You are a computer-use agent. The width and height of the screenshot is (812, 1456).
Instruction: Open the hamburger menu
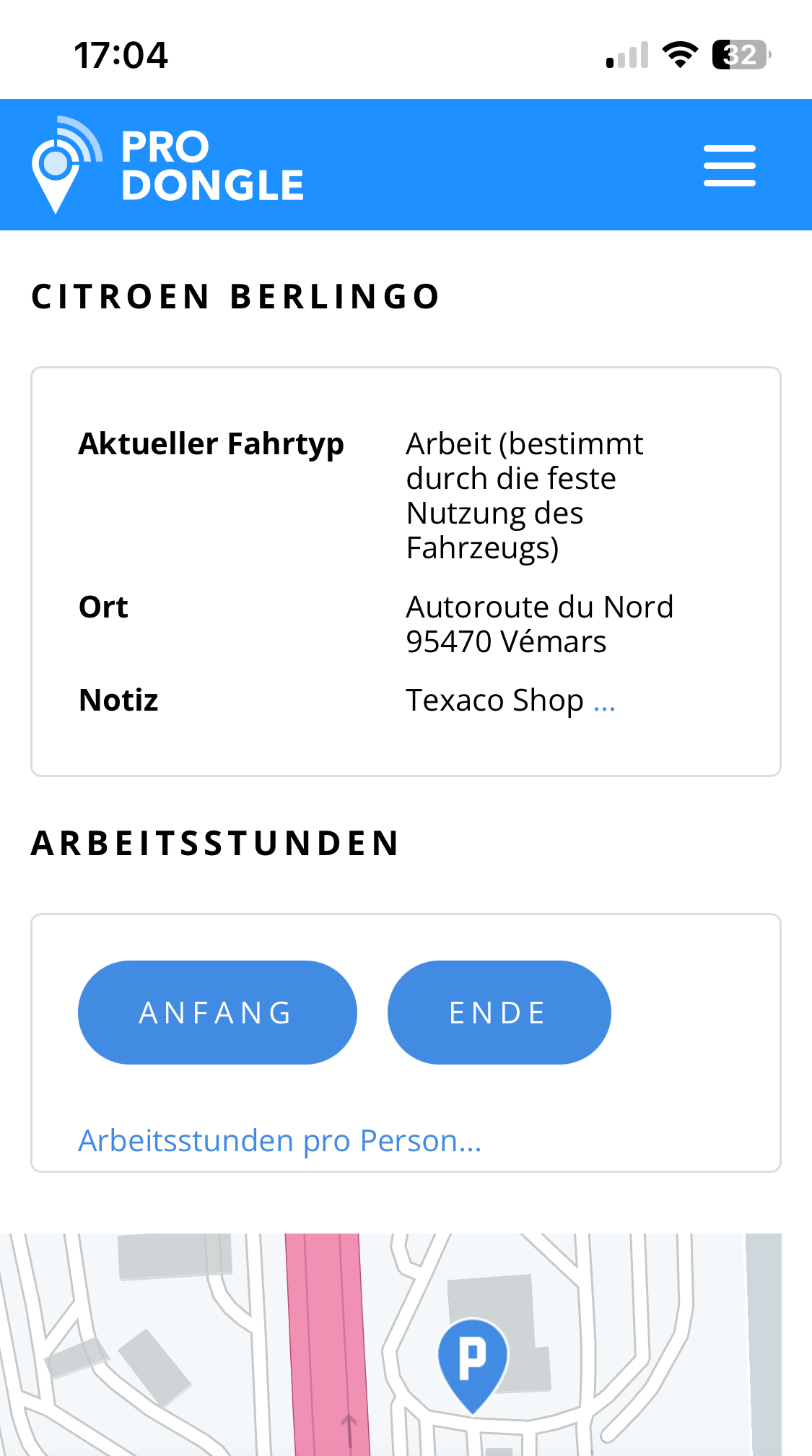(x=729, y=165)
